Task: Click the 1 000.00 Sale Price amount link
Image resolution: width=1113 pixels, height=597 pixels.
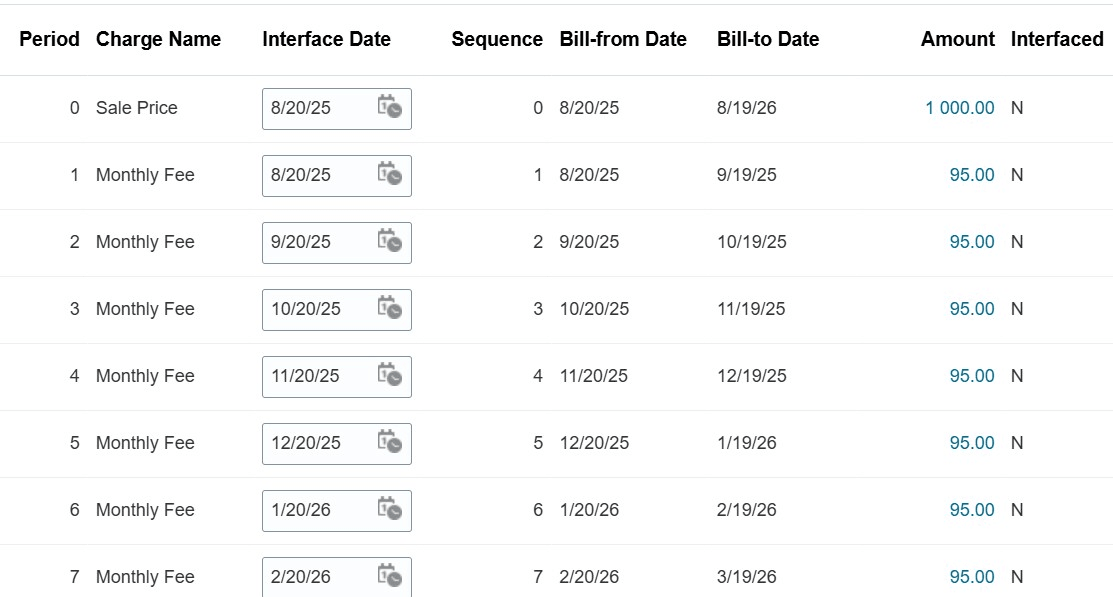Action: (960, 108)
